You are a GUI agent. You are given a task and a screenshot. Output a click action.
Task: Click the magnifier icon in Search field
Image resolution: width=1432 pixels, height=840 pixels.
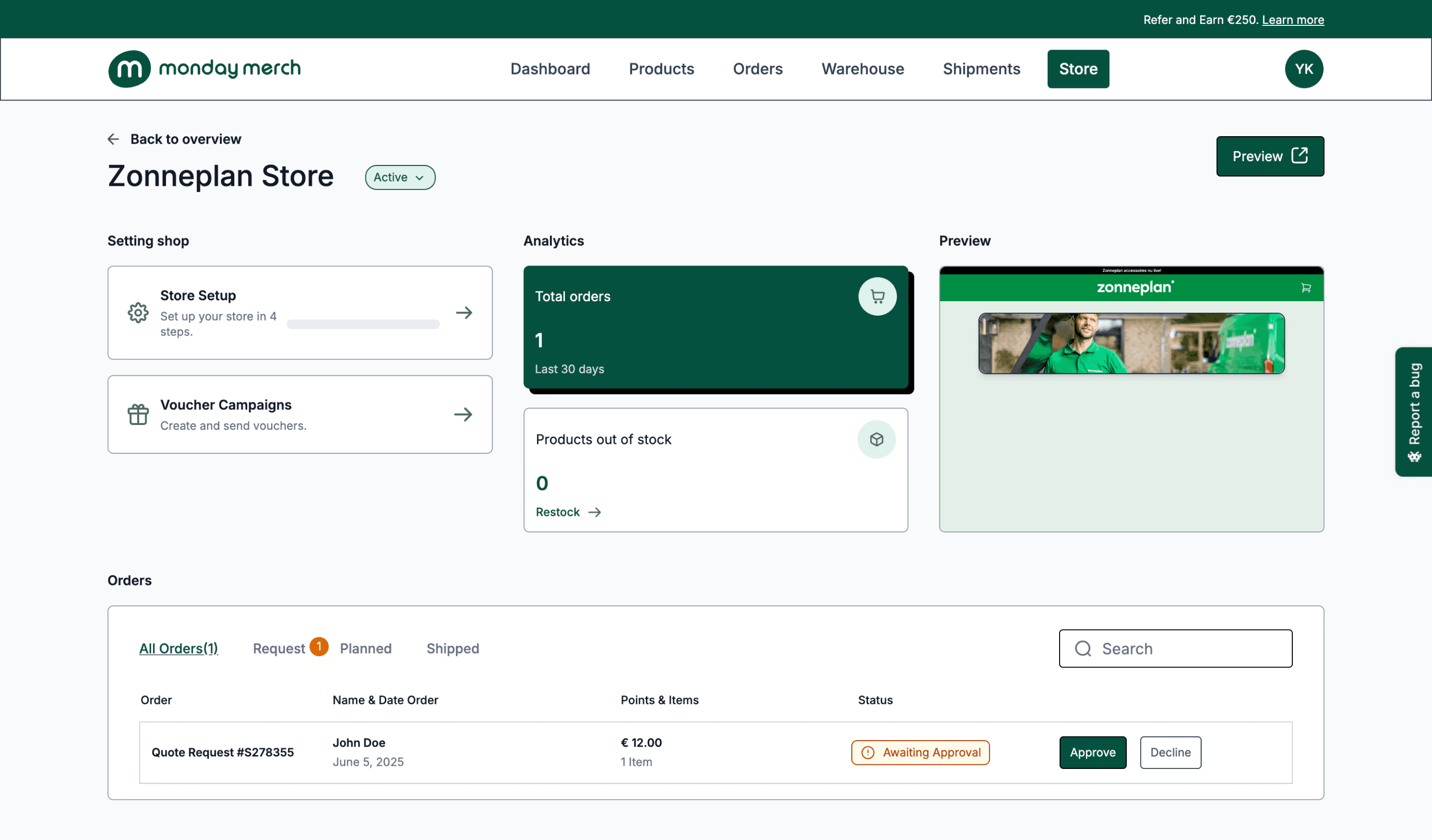(1083, 648)
